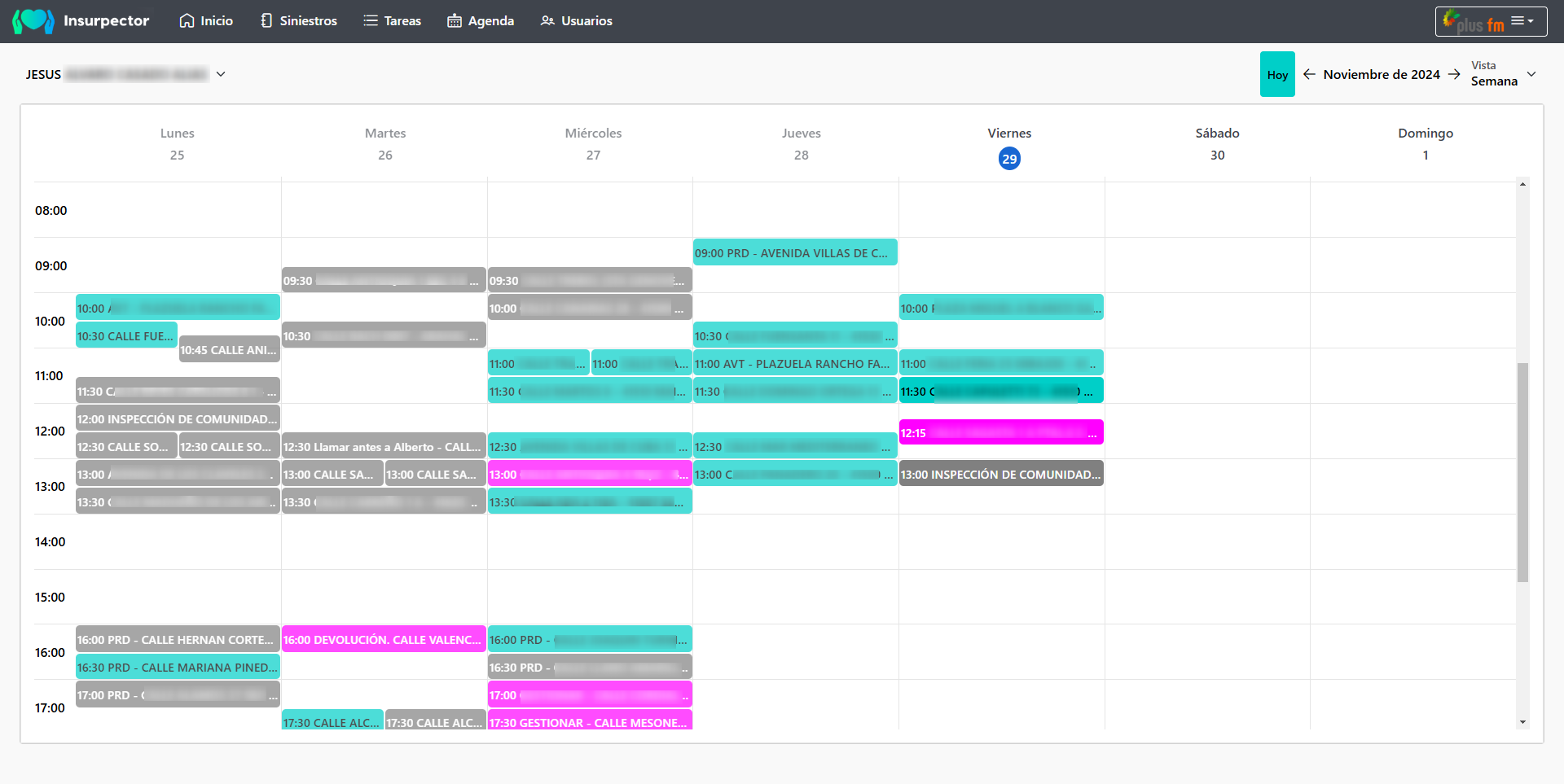Open the plus fm account menu
The height and width of the screenshot is (784, 1564).
(1491, 21)
